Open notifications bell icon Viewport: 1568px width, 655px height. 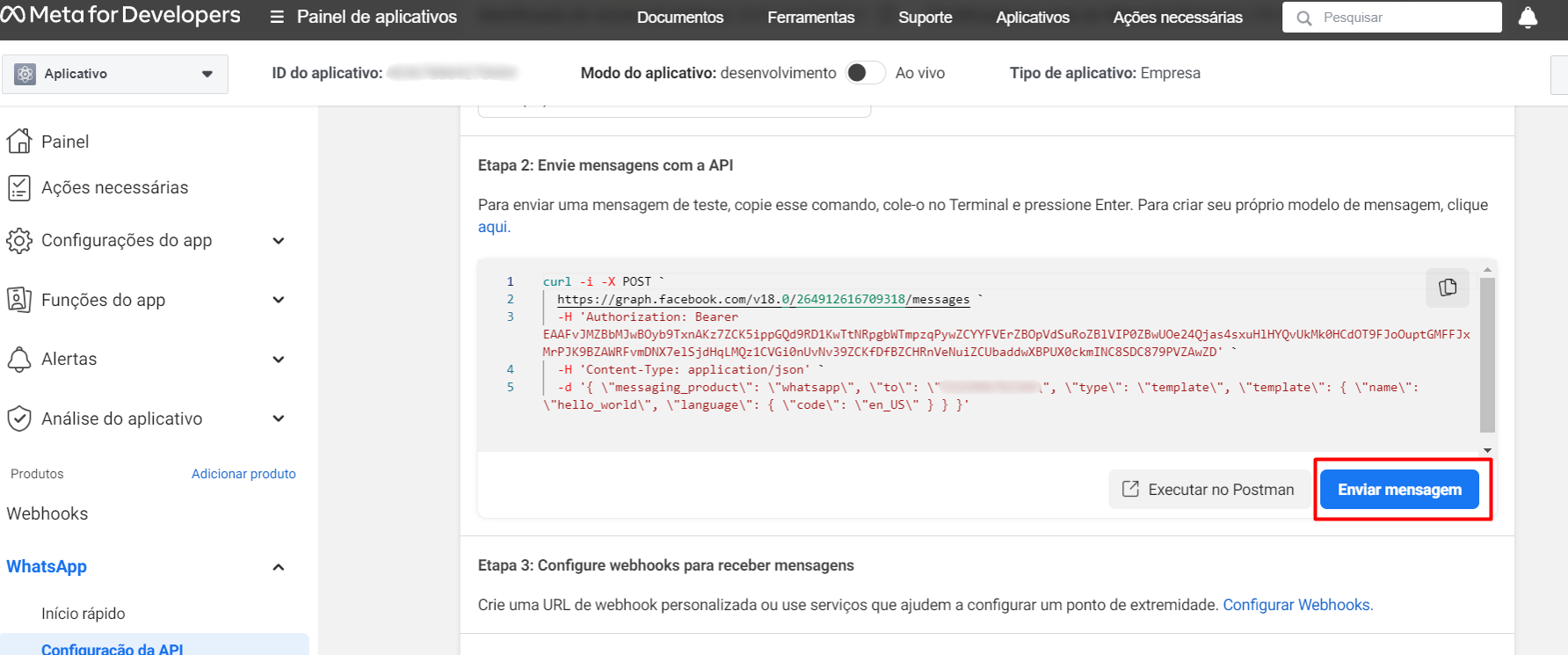click(1528, 18)
